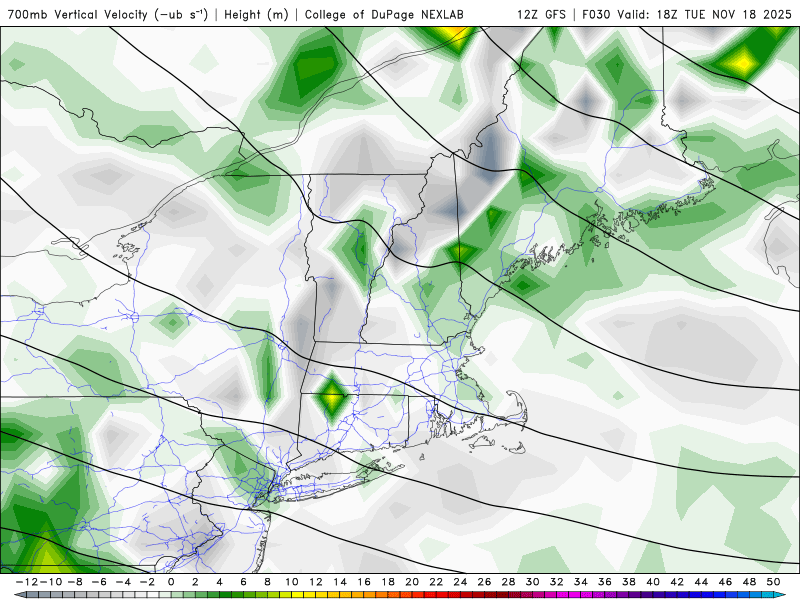Select the -8 value on the color scale
The image size is (800, 600).
click(76, 582)
